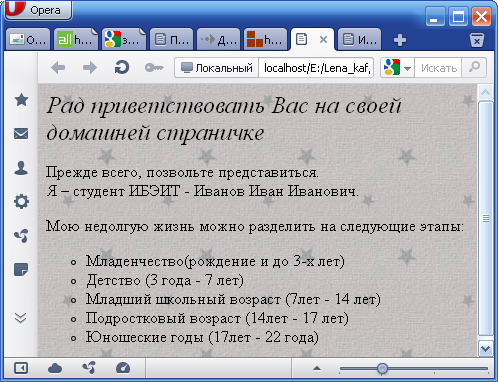Image resolution: width=498 pixels, height=382 pixels.
Task: Click the zoom slider handle
Action: 382,368
